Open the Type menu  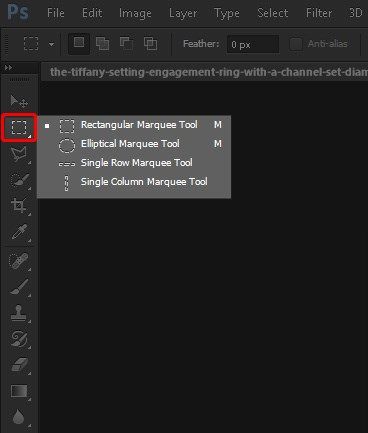[227, 13]
